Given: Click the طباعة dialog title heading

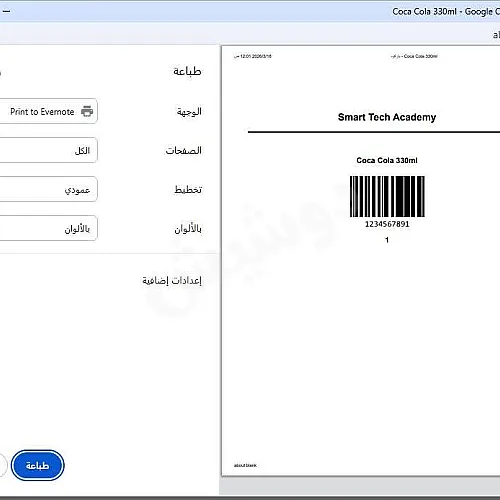Looking at the screenshot, I should [187, 71].
